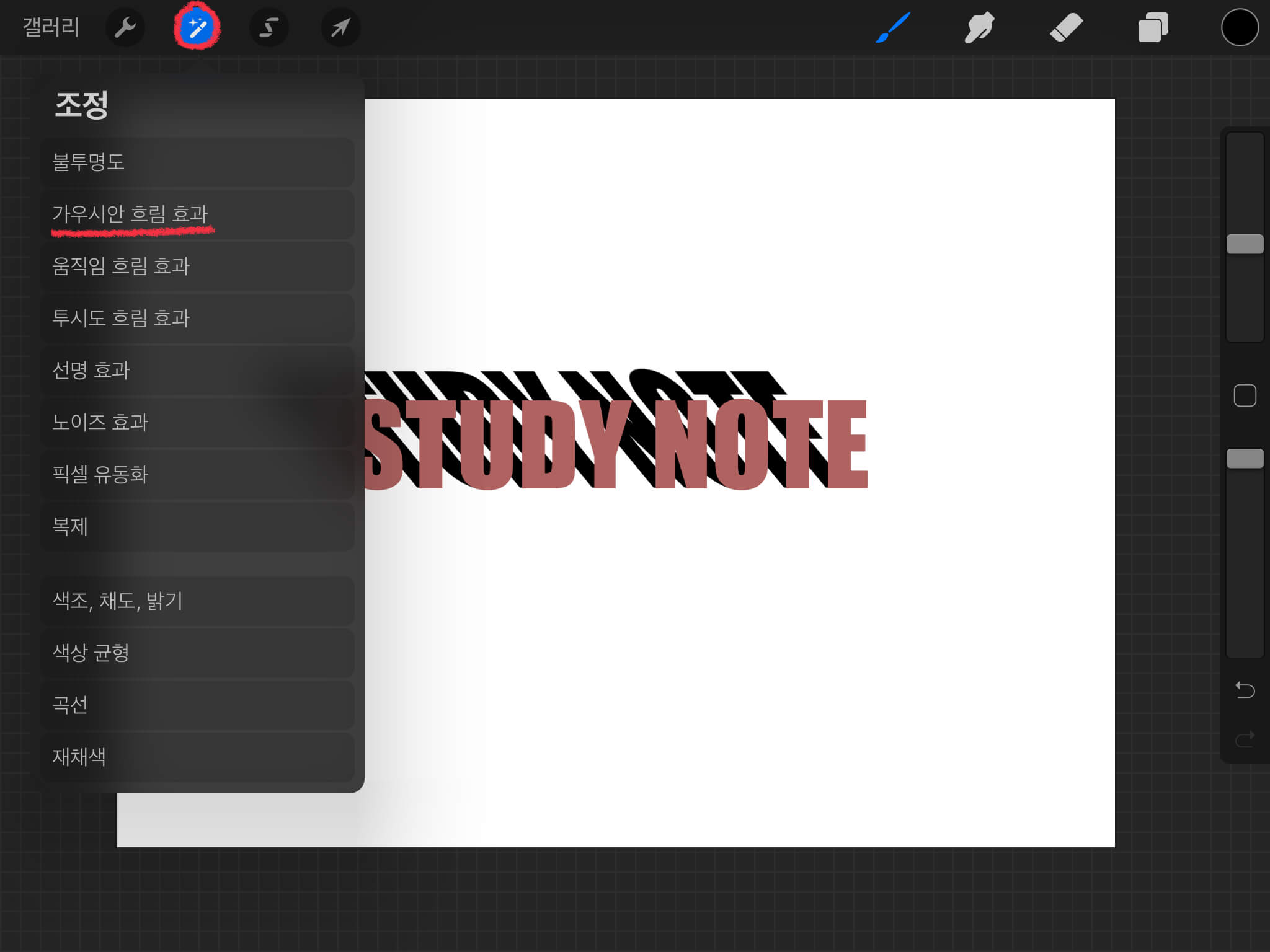The height and width of the screenshot is (952, 1270).
Task: Click the brush size slider handle
Action: pyautogui.click(x=1245, y=244)
